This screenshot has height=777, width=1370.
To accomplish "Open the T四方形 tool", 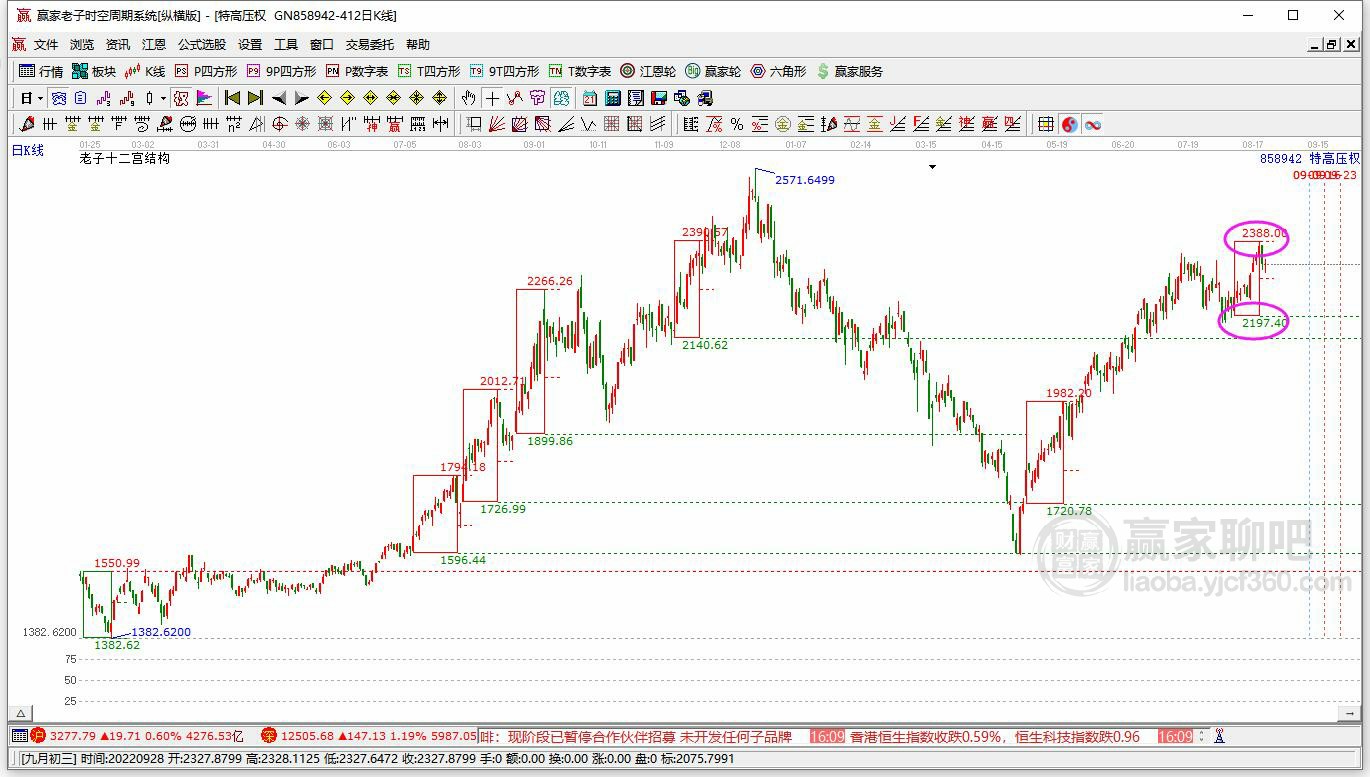I will [x=429, y=71].
